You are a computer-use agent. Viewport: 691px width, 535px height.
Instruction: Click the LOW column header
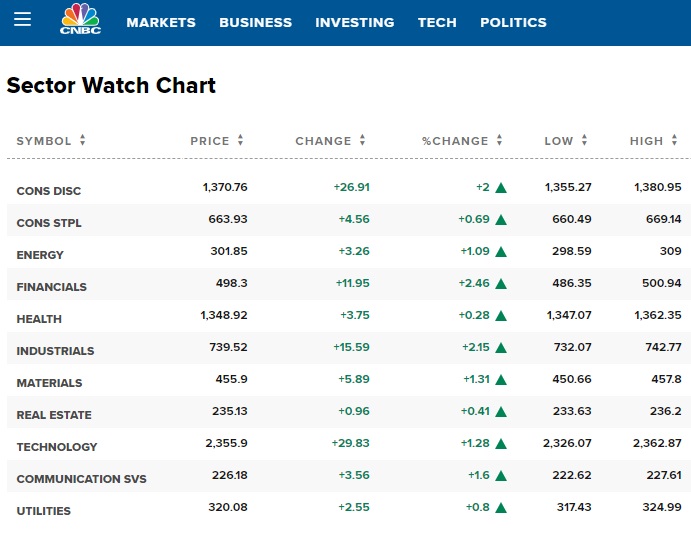[559, 141]
